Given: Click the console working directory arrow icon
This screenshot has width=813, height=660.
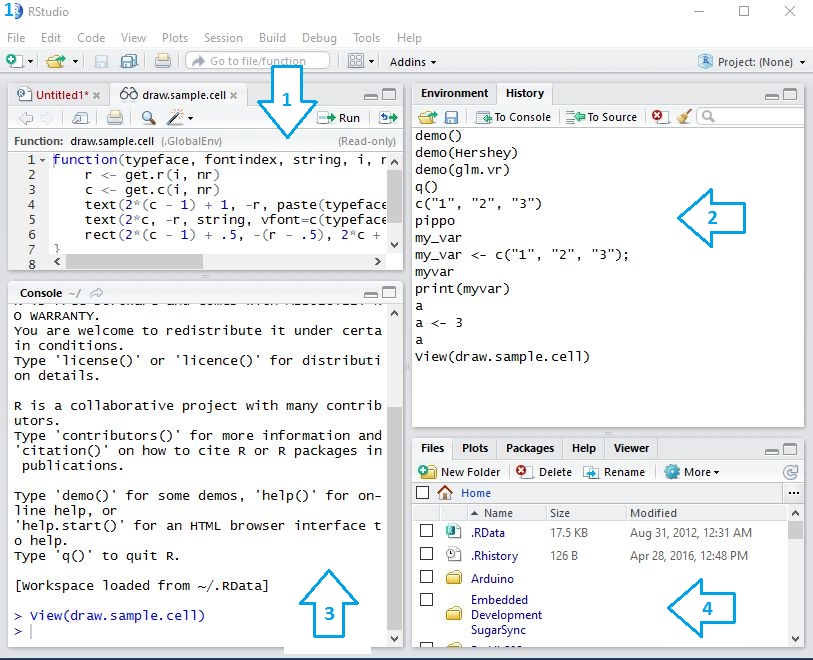Looking at the screenshot, I should point(96,293).
